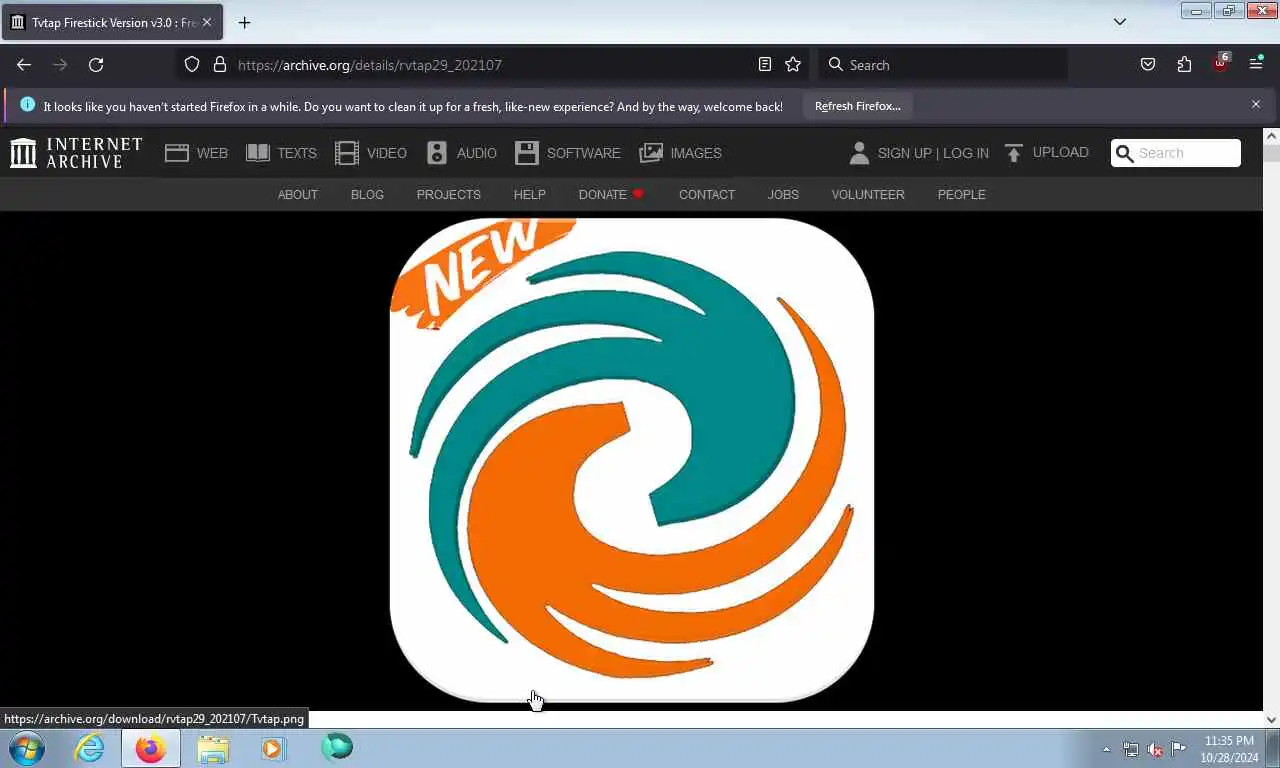Reload the page with the refresh icon
Image resolution: width=1280 pixels, height=768 pixels.
(96, 65)
